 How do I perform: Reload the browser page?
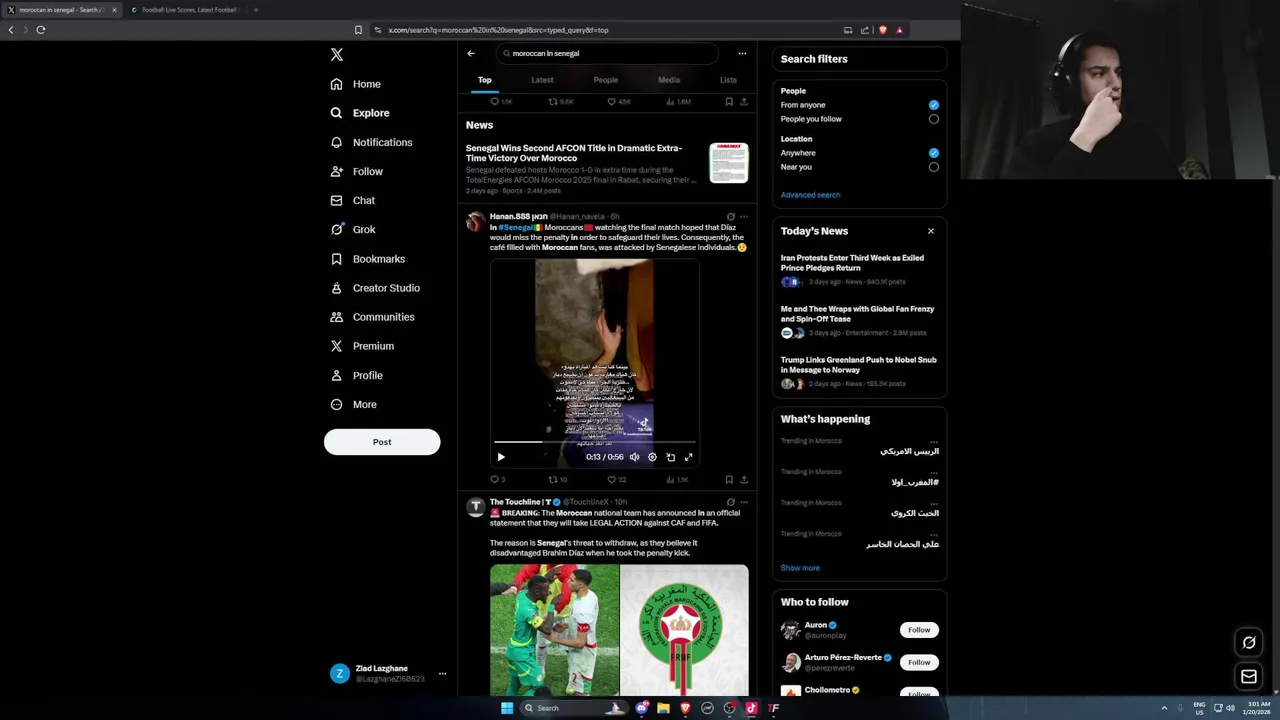41,30
